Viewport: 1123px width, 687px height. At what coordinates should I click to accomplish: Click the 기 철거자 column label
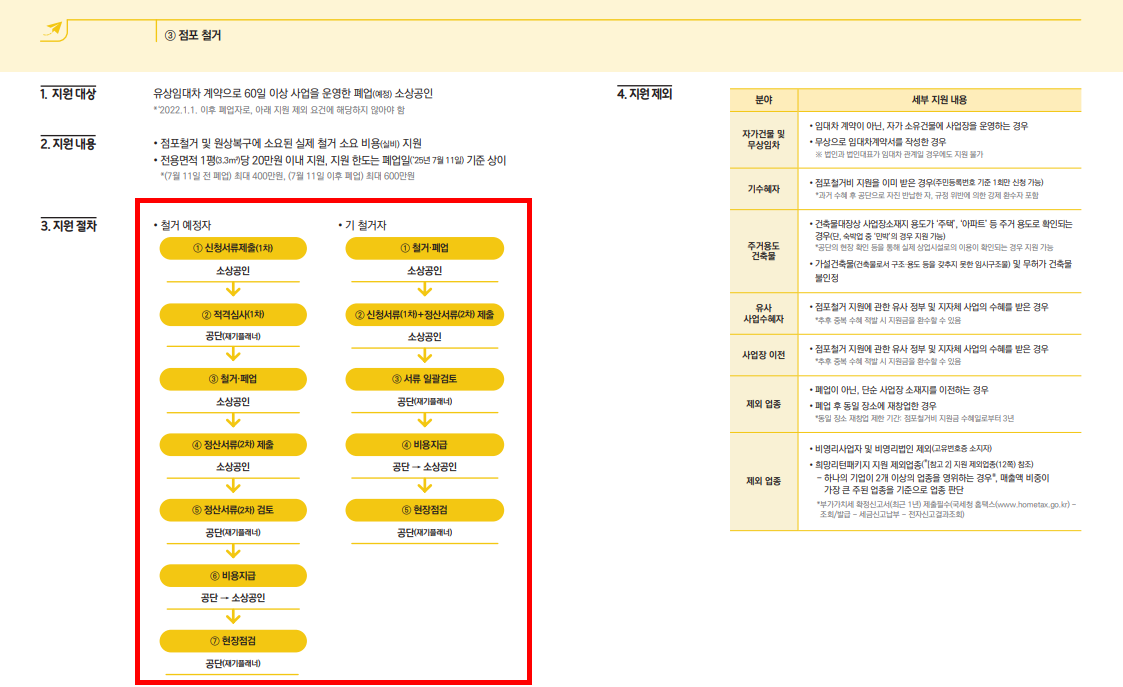coord(362,225)
